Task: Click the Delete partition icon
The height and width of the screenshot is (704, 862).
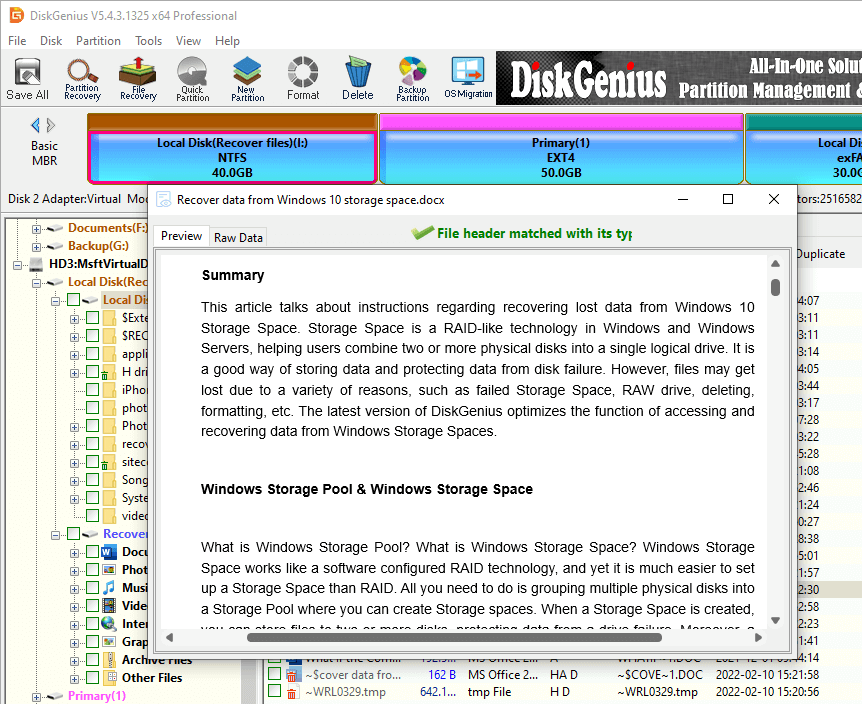Action: pyautogui.click(x=357, y=78)
